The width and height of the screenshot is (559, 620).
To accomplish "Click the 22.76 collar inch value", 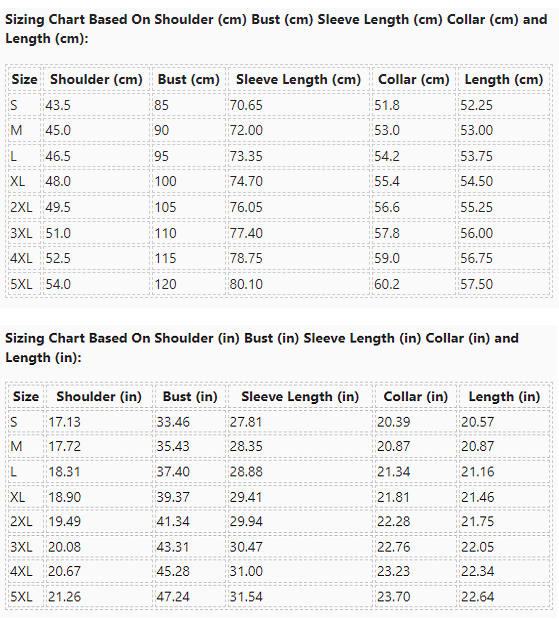I will pyautogui.click(x=394, y=547).
